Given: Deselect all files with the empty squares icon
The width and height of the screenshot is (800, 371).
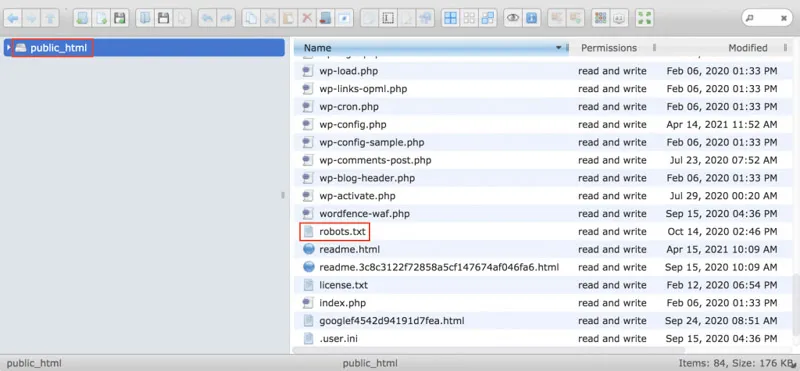Looking at the screenshot, I should pos(469,19).
